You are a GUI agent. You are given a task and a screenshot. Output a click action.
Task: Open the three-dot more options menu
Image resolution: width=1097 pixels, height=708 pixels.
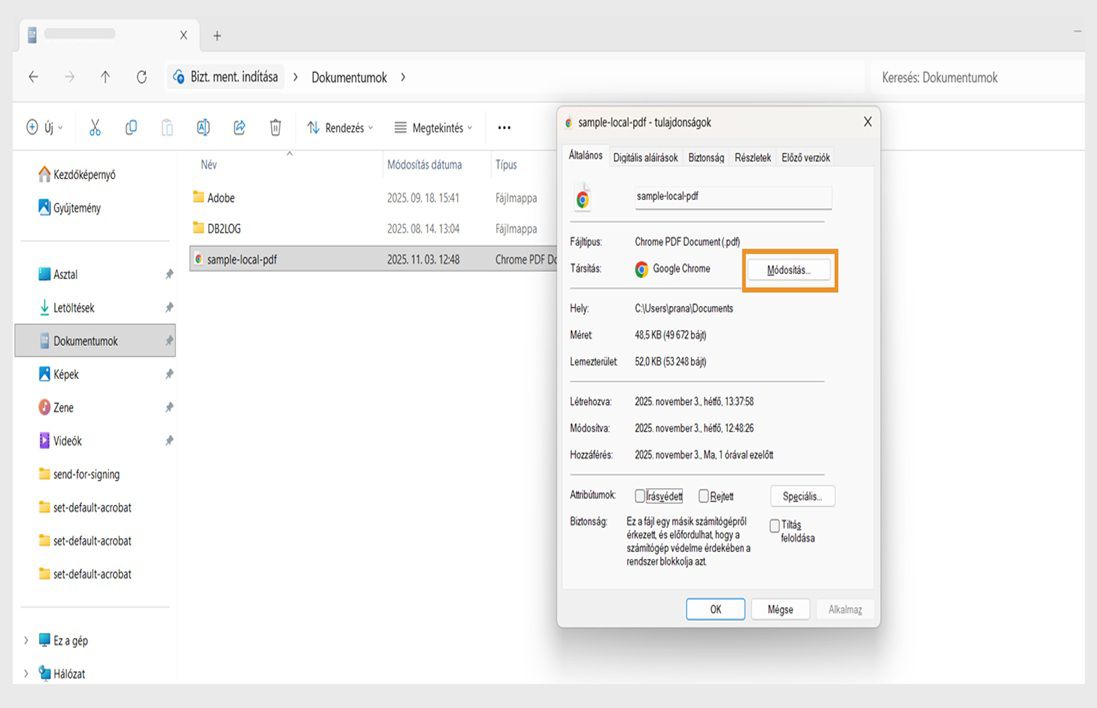[x=504, y=128]
